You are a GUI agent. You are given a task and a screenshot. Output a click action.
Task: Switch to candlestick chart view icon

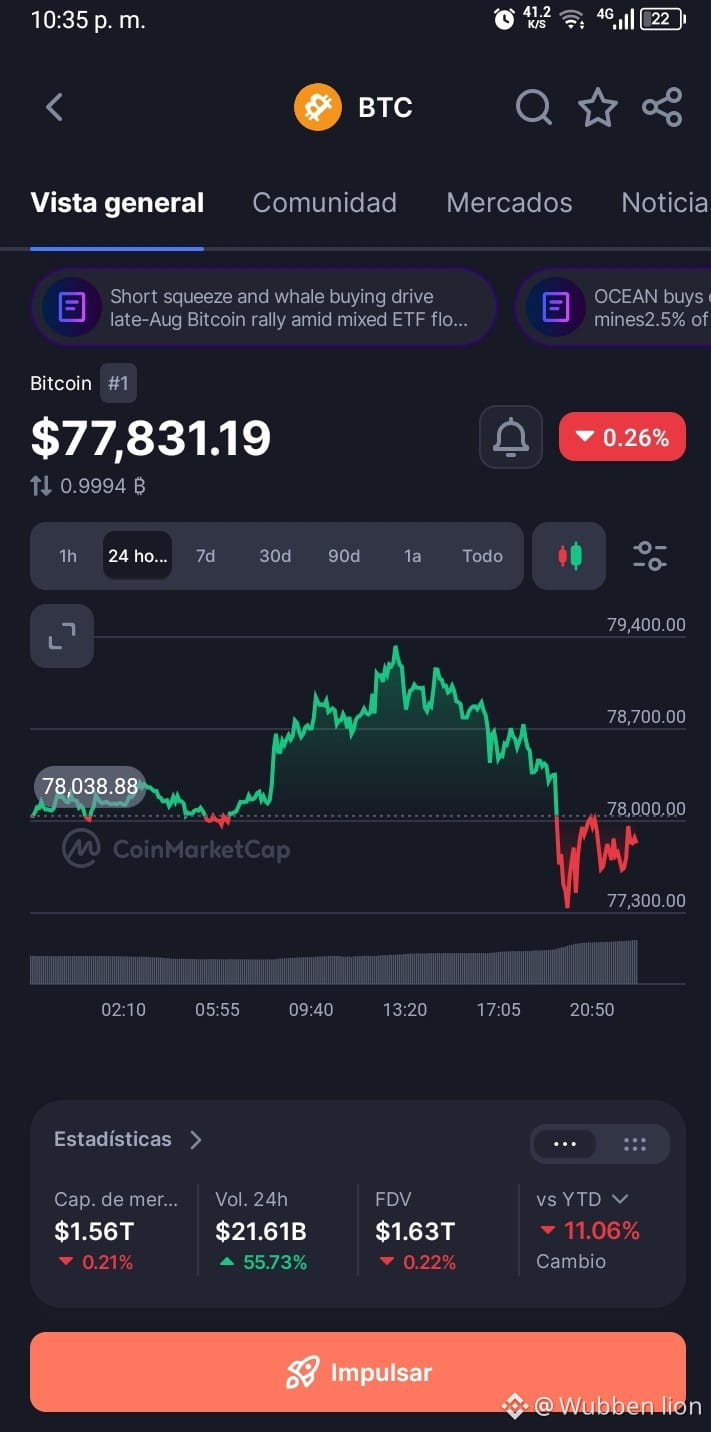[569, 556]
